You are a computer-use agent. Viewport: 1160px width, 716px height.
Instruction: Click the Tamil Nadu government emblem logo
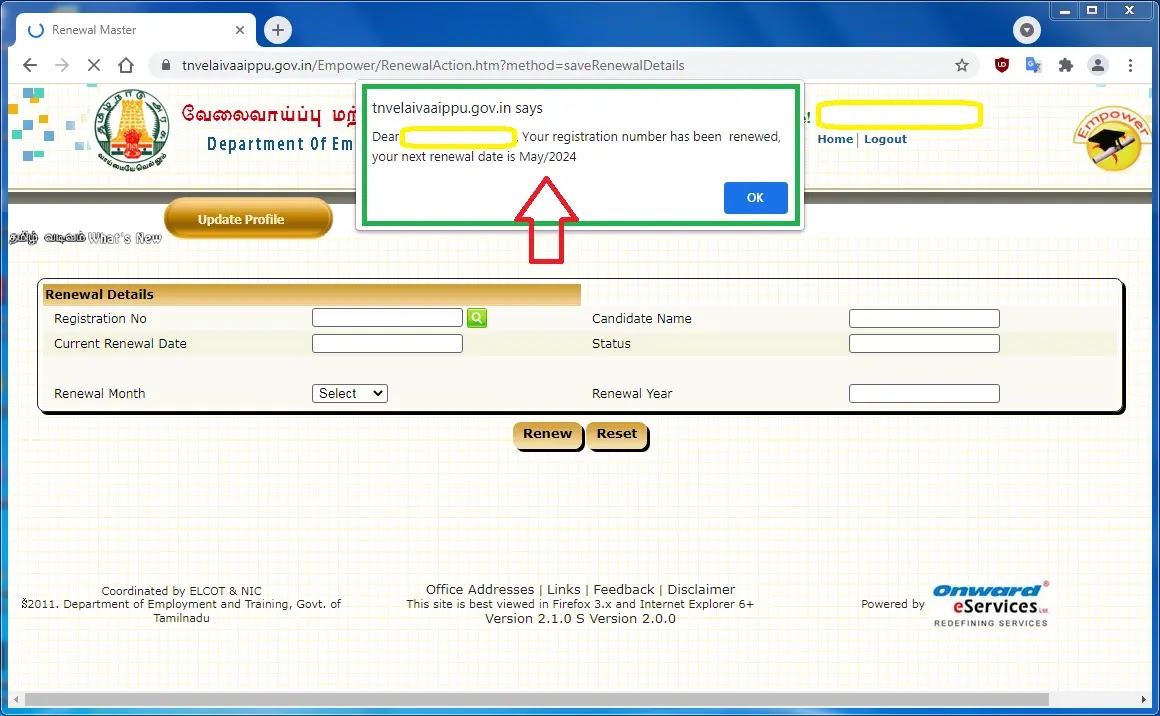click(132, 131)
